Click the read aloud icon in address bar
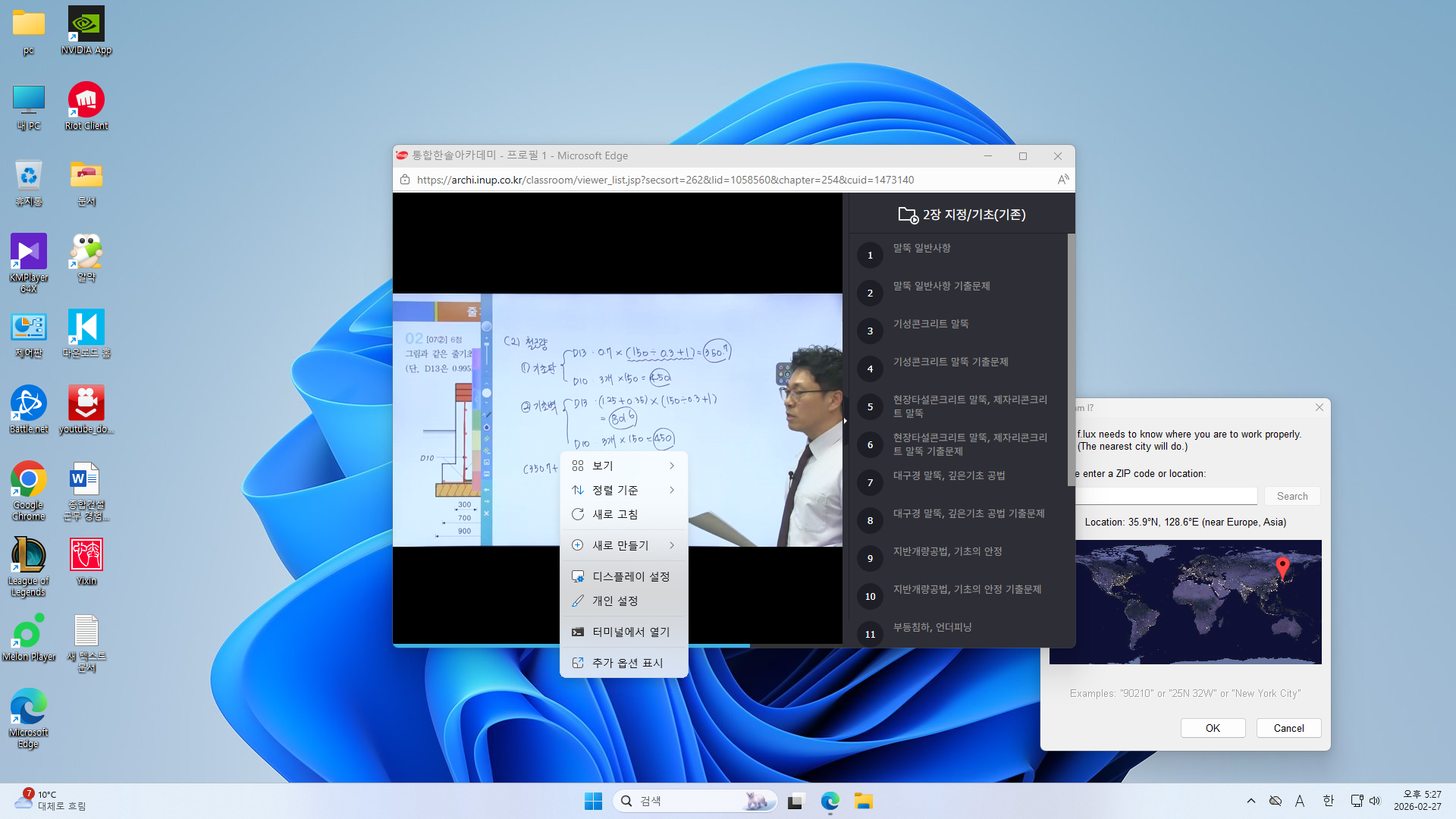Image resolution: width=1456 pixels, height=819 pixels. pos(1063,180)
